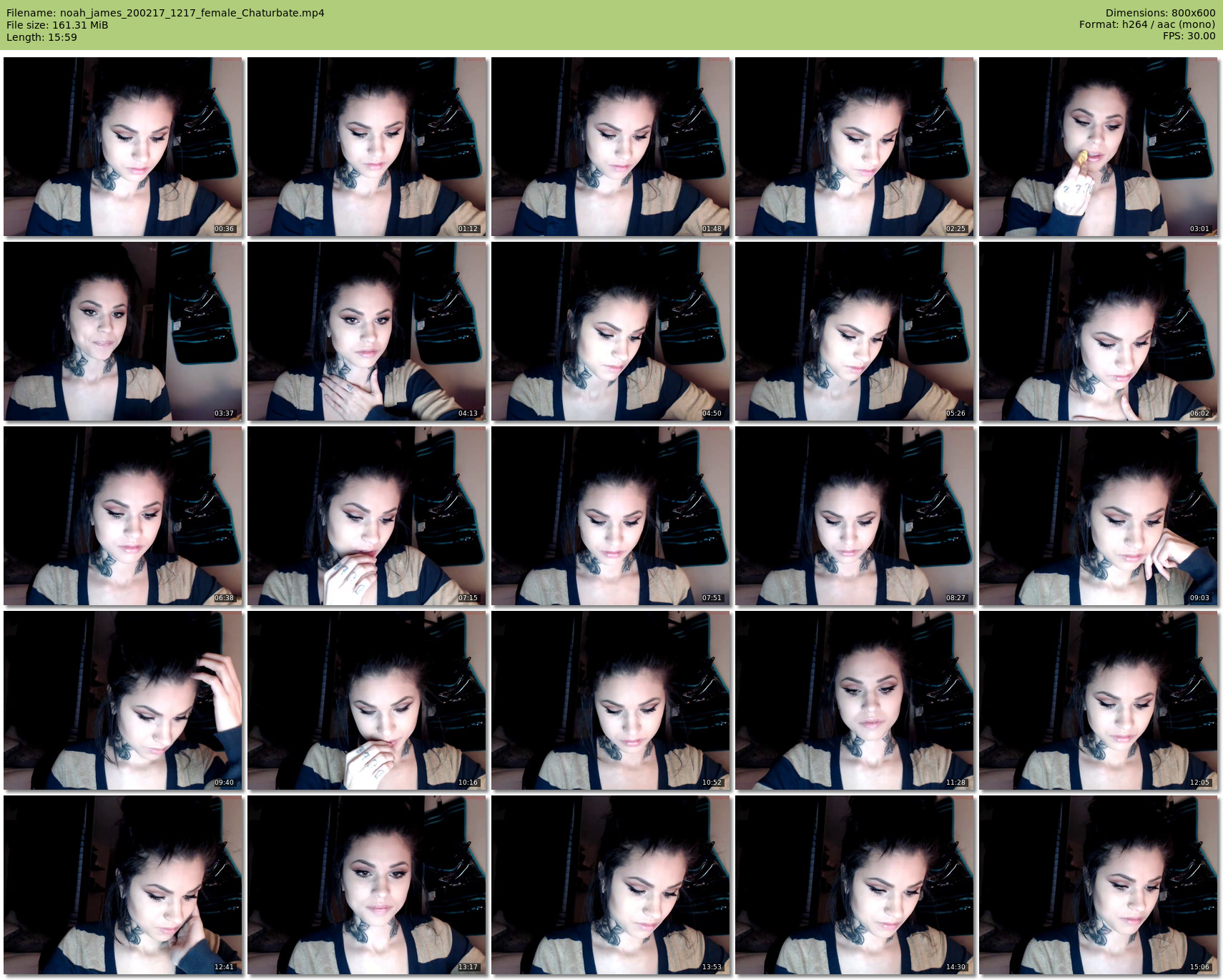The width and height of the screenshot is (1223, 980).
Task: Select the thumbnail timestamped 01:12
Action: 367,147
